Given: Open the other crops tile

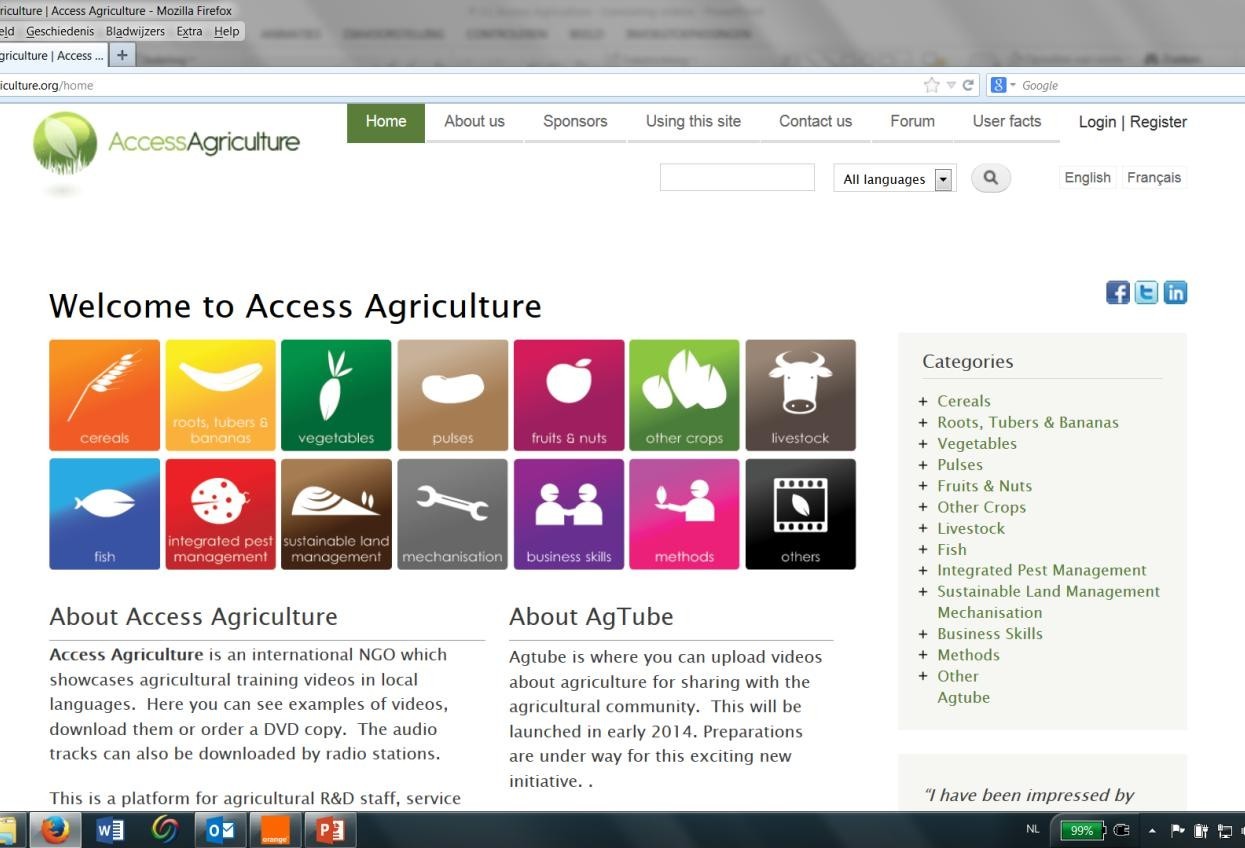Looking at the screenshot, I should pyautogui.click(x=684, y=395).
